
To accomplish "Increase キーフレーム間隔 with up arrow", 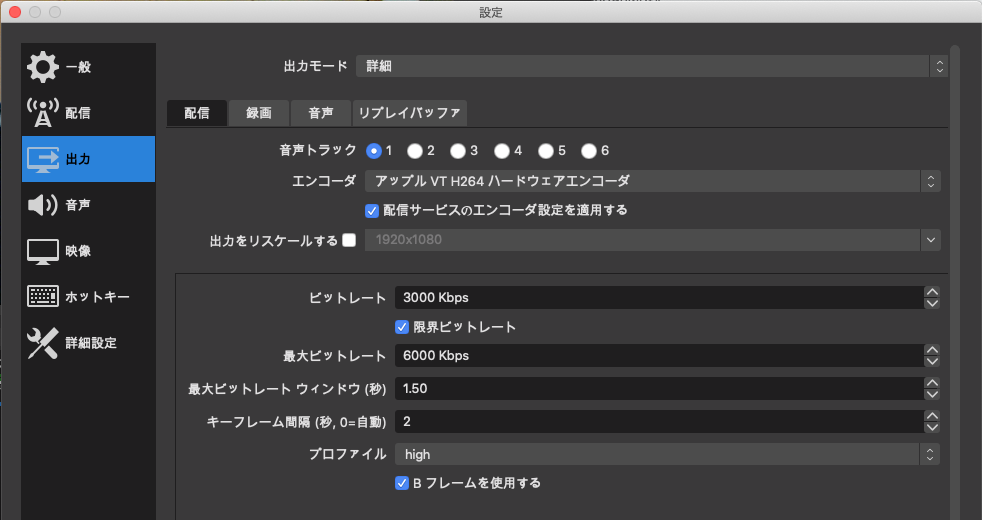I will (932, 416).
